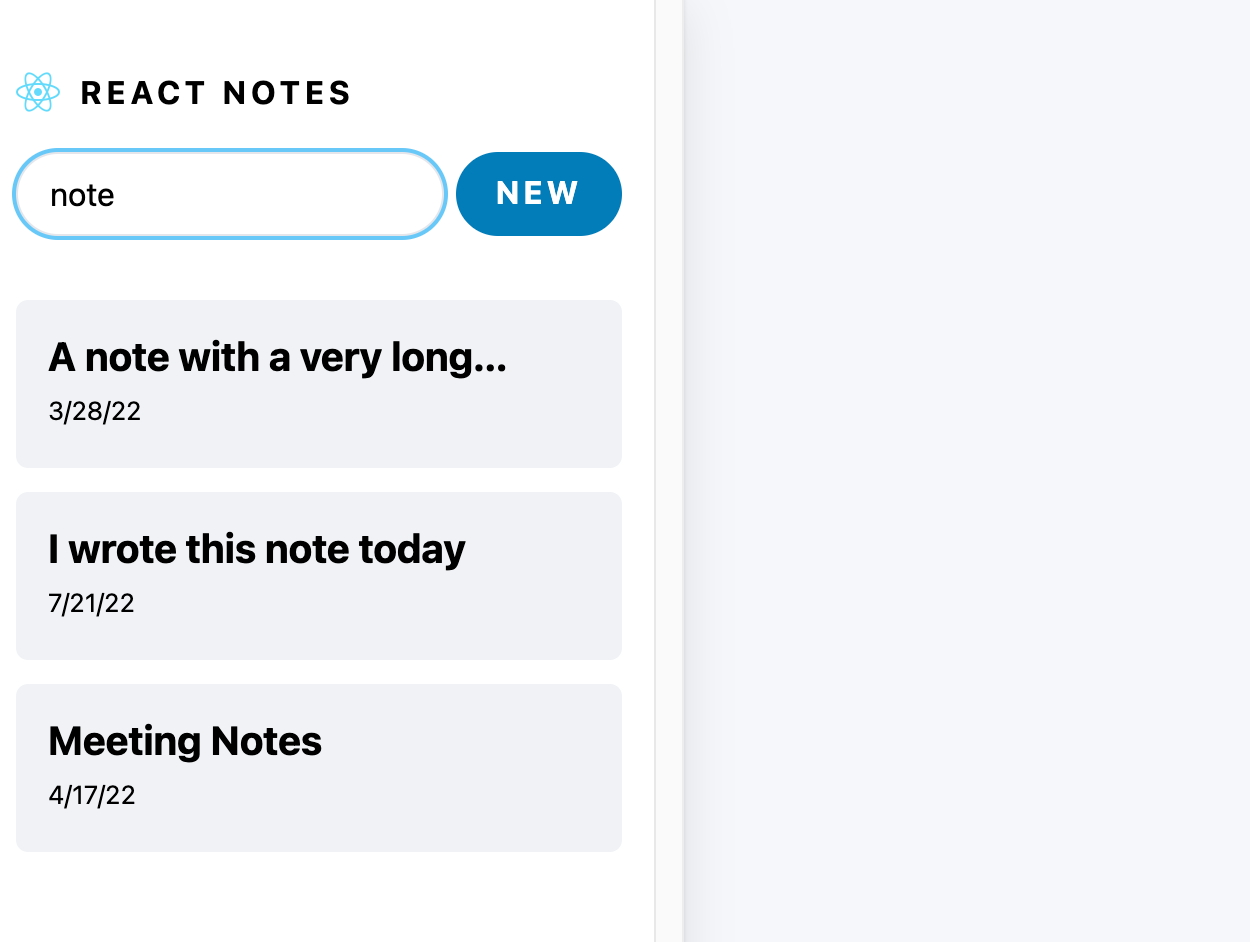Focus the search field containing "note"

[x=229, y=194]
